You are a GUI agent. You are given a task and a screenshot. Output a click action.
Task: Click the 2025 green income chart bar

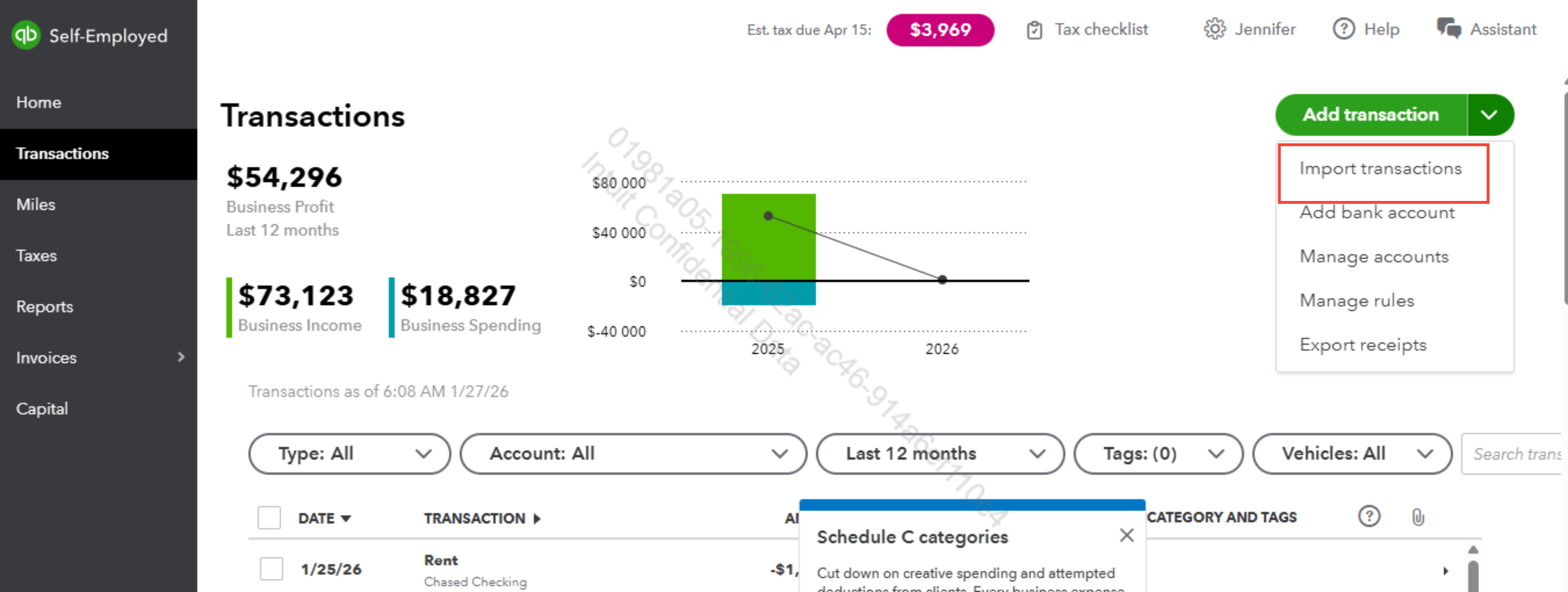pyautogui.click(x=768, y=236)
